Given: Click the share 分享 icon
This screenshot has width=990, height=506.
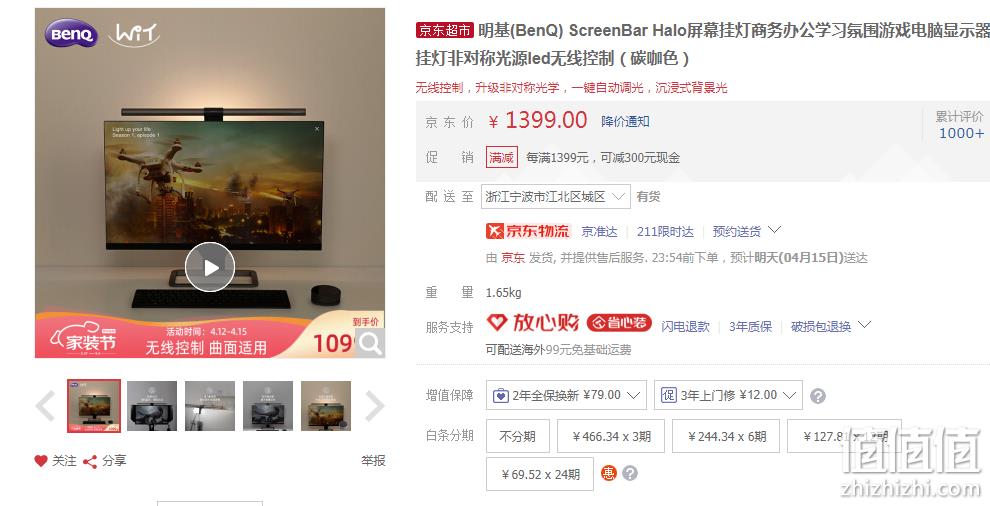Looking at the screenshot, I should 90,462.
